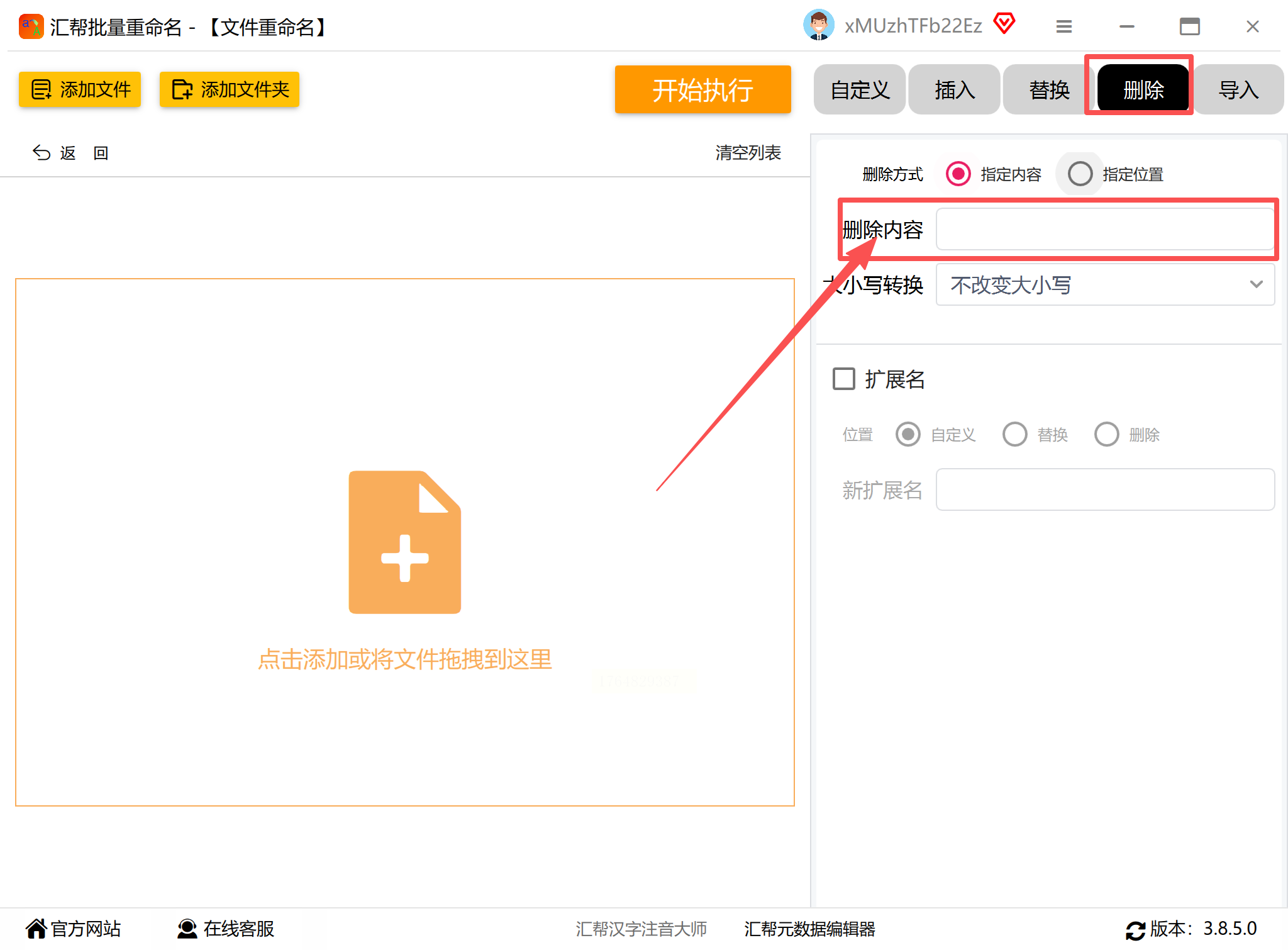
Task: Enable the 扩展名 checkbox
Action: coord(843,379)
